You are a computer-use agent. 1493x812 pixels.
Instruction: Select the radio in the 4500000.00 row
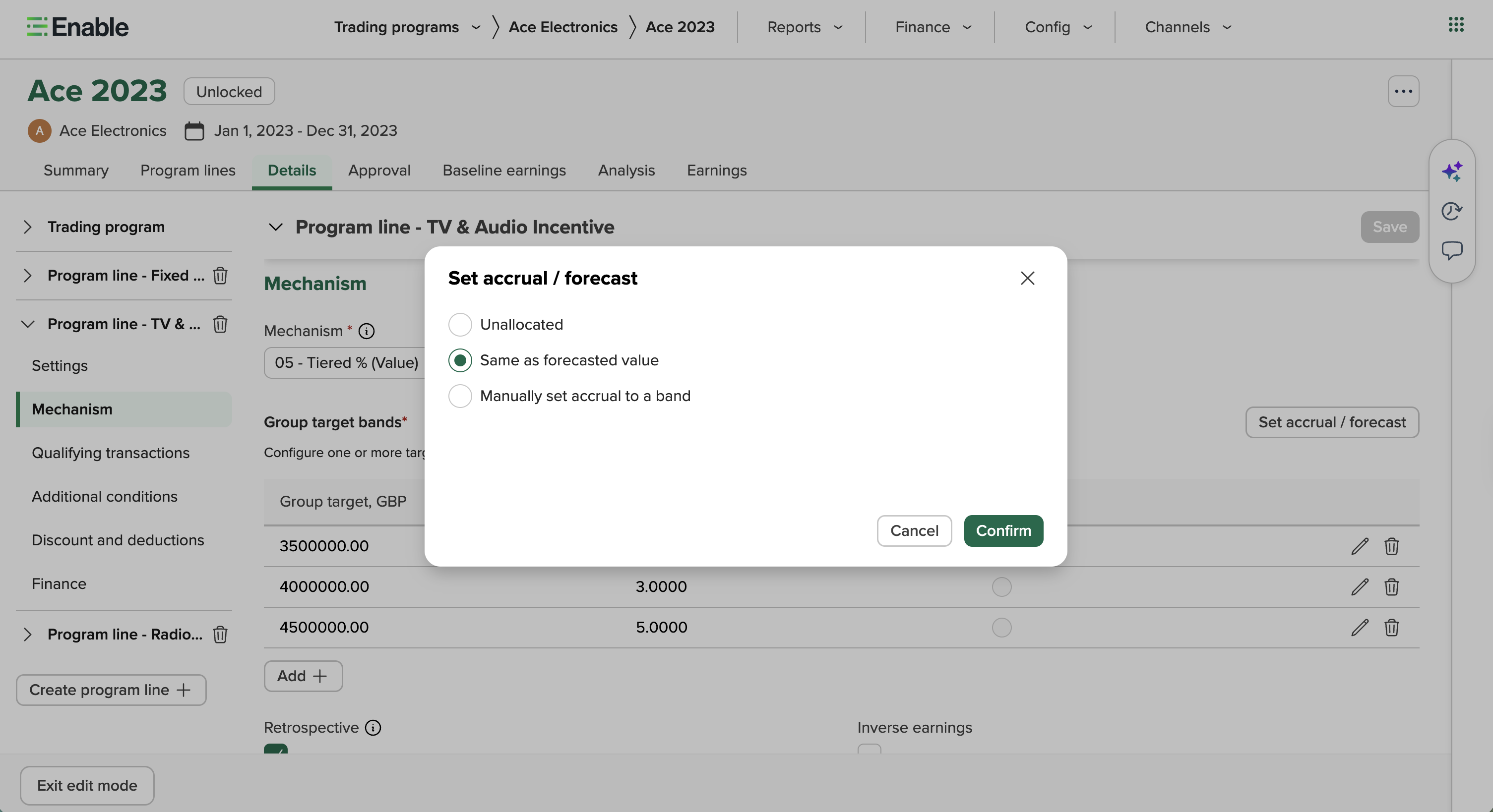click(1001, 627)
